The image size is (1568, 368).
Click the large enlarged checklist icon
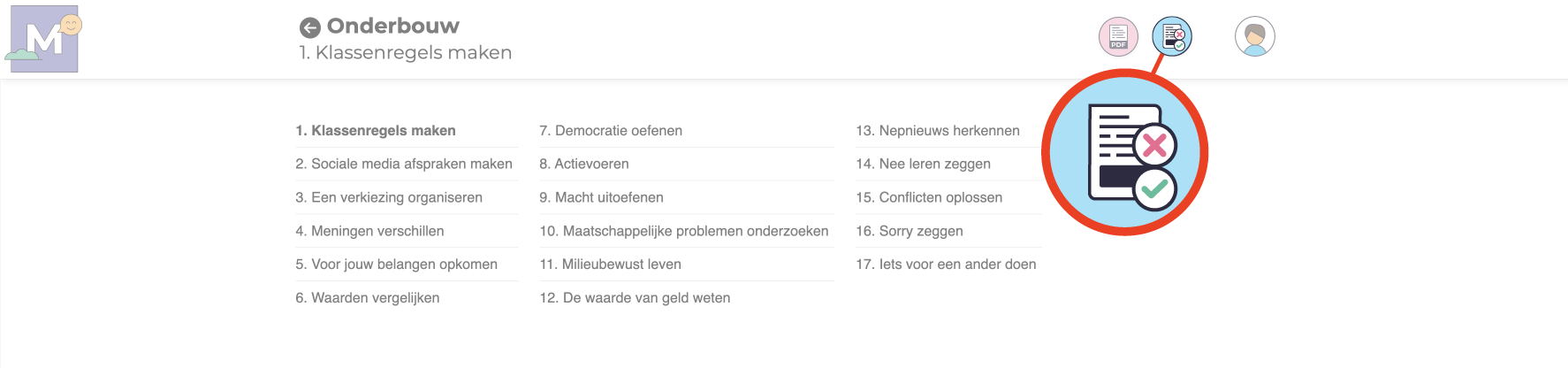(x=1124, y=153)
